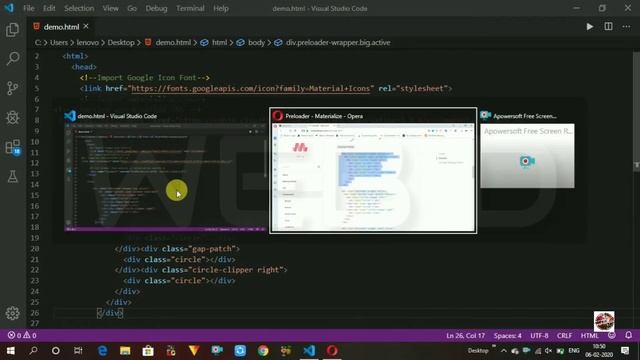This screenshot has height=360, width=640.
Task: Open the Help menu
Action: click(221, 8)
